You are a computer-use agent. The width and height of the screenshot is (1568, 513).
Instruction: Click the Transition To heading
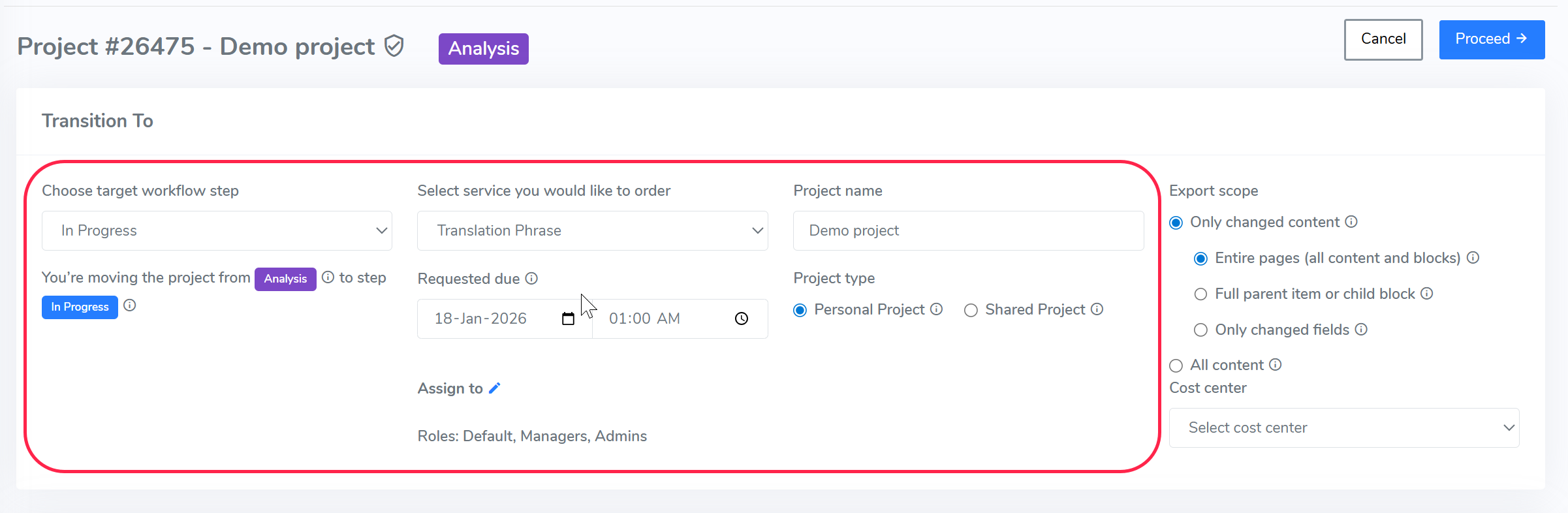[x=97, y=121]
